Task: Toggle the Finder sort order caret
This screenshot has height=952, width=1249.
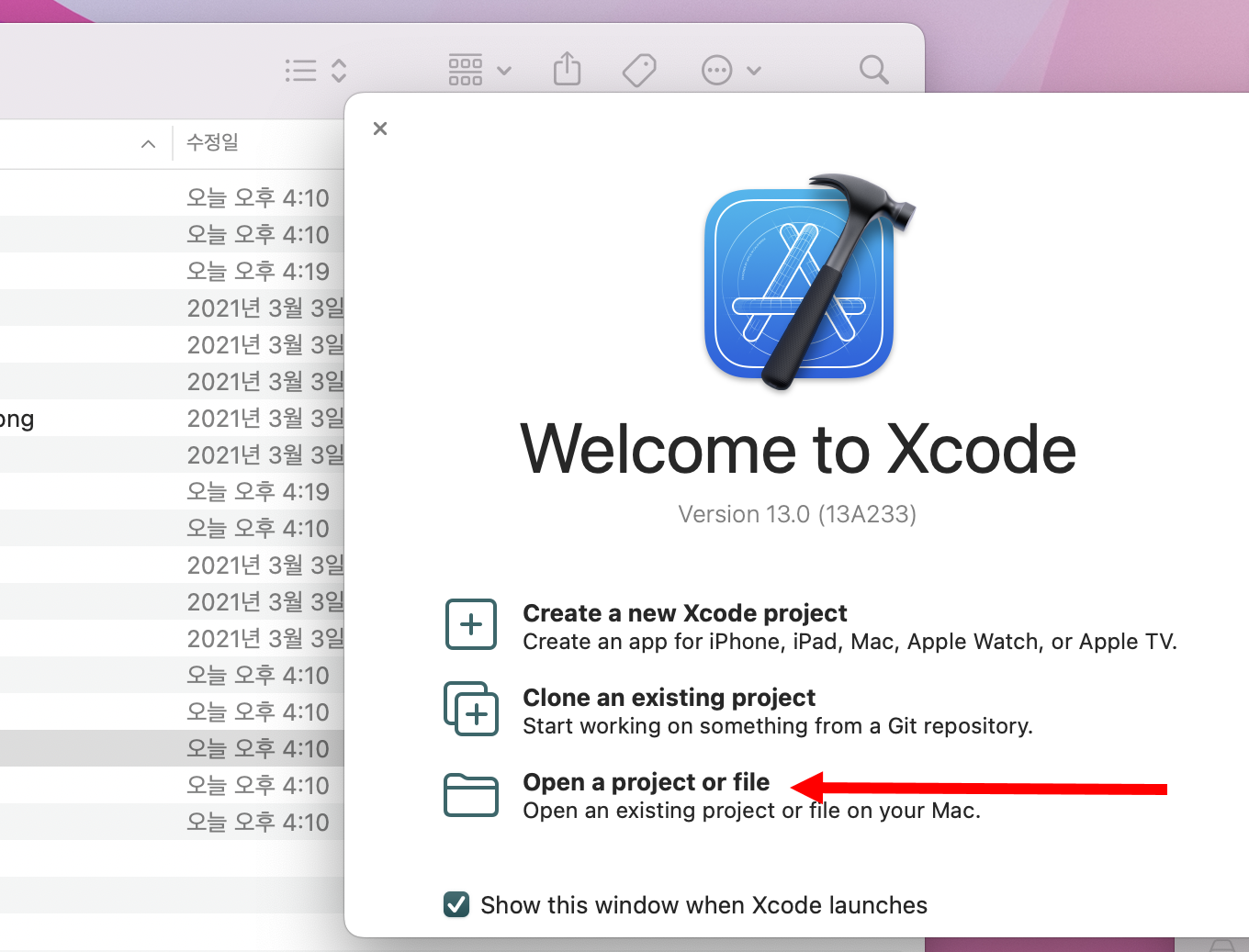Action: tap(149, 144)
